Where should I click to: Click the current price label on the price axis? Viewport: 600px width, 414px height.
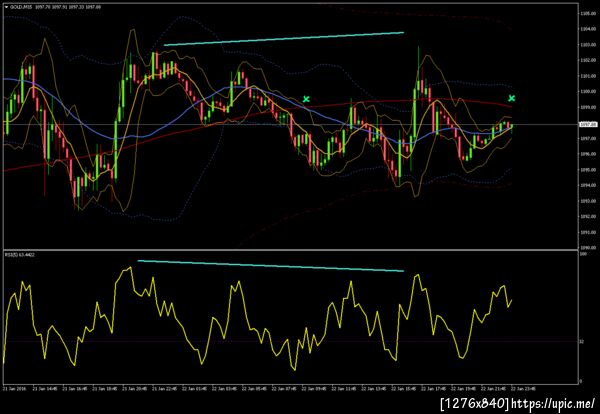pyautogui.click(x=588, y=124)
